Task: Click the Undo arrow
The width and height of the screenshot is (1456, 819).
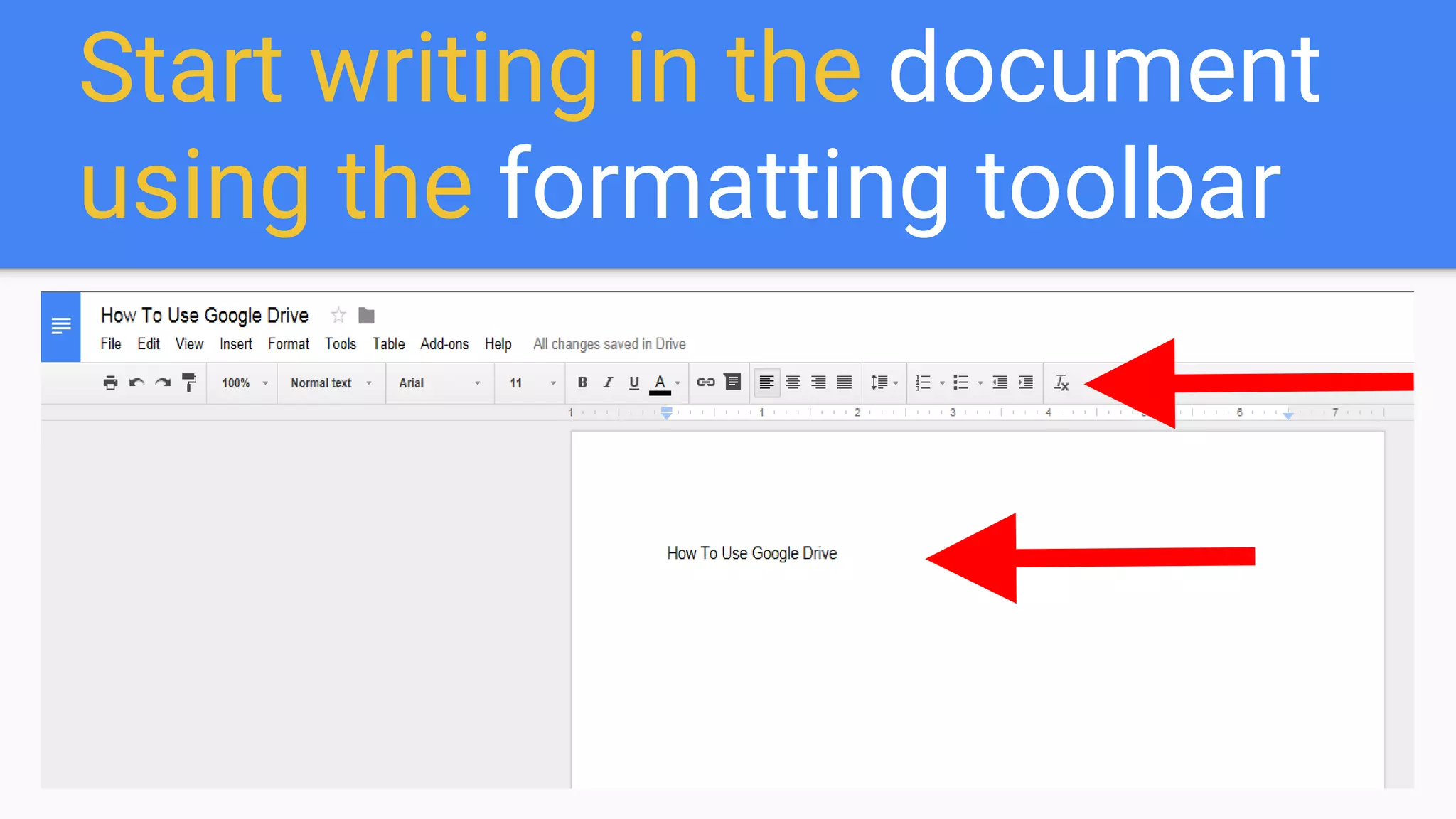Action: coord(136,382)
